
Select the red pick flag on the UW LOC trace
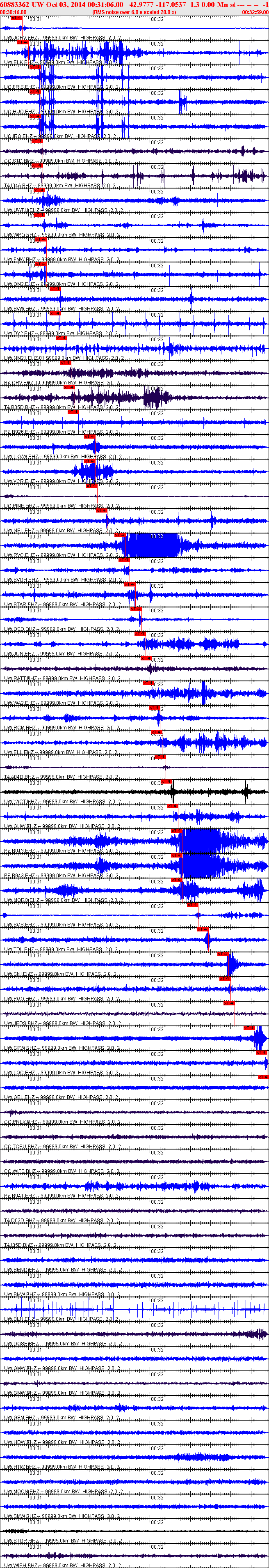[x=261, y=1053]
